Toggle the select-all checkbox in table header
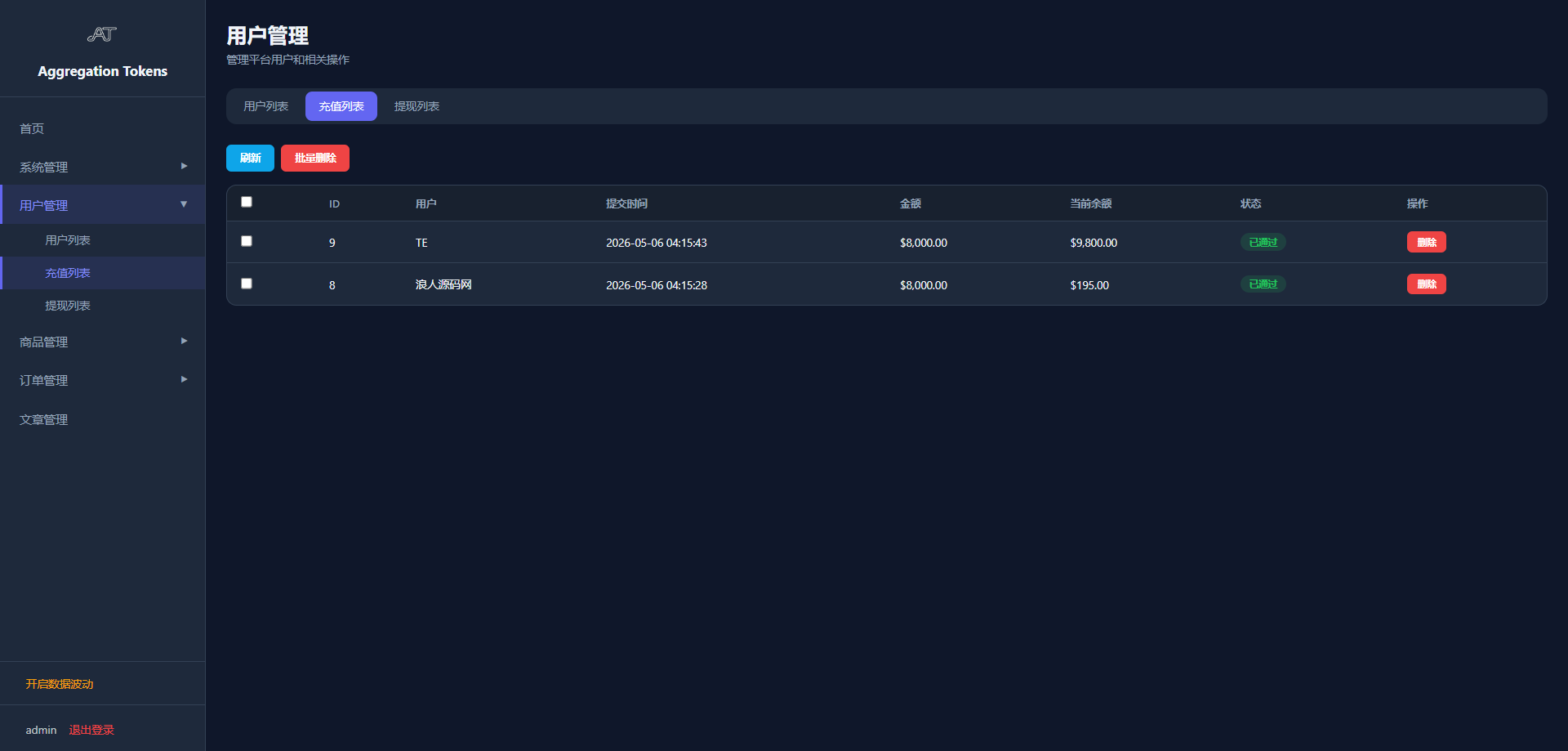 coord(247,202)
